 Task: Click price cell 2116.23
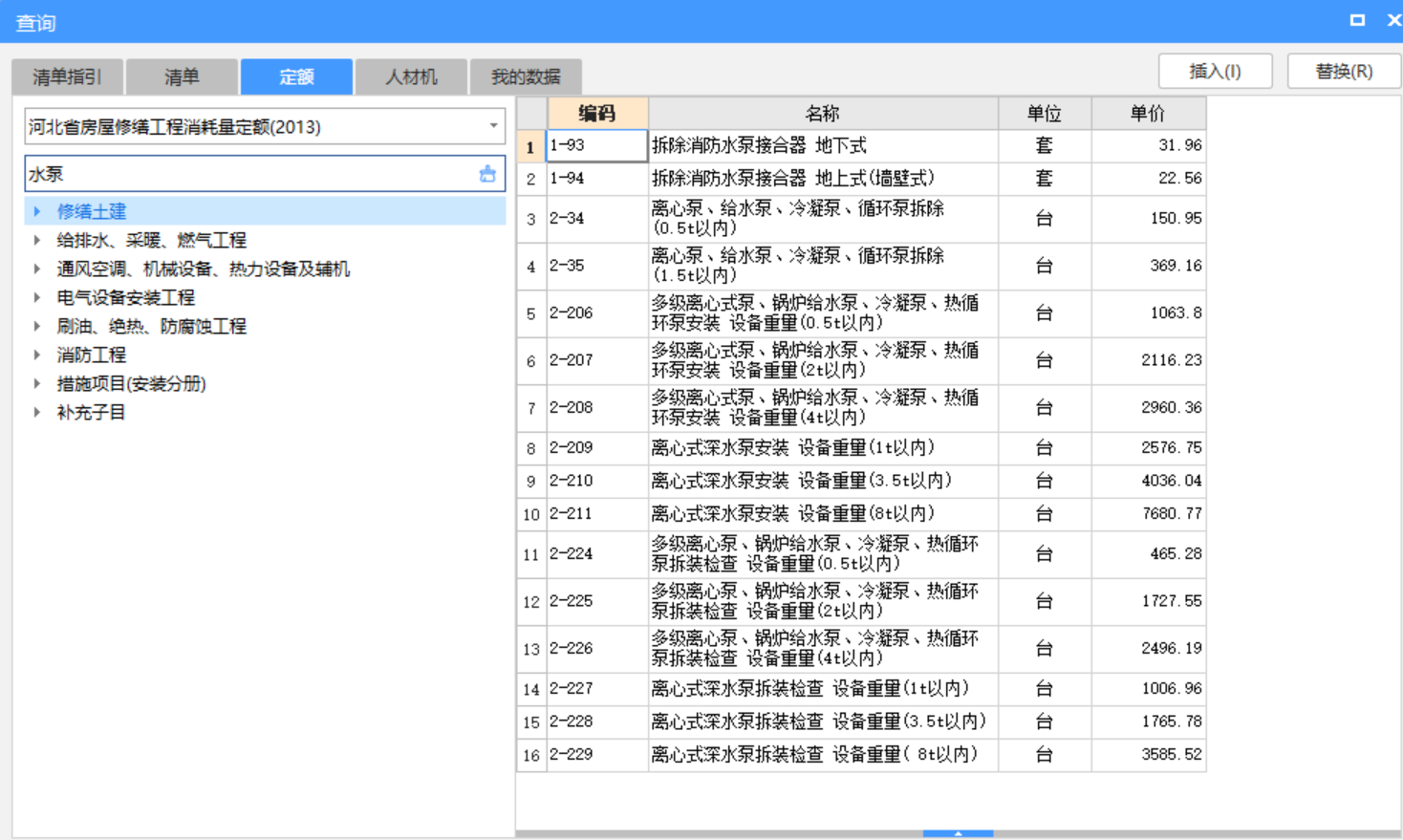click(1148, 360)
